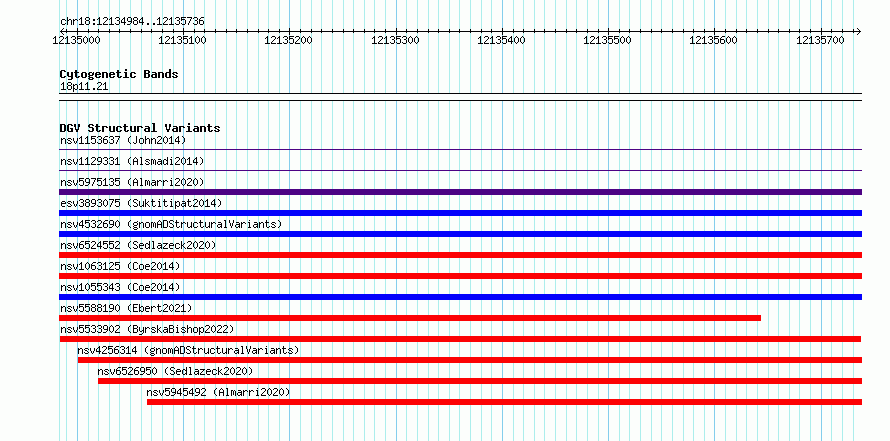Select the 18p11.21 band label
The width and height of the screenshot is (890, 441).
click(84, 87)
